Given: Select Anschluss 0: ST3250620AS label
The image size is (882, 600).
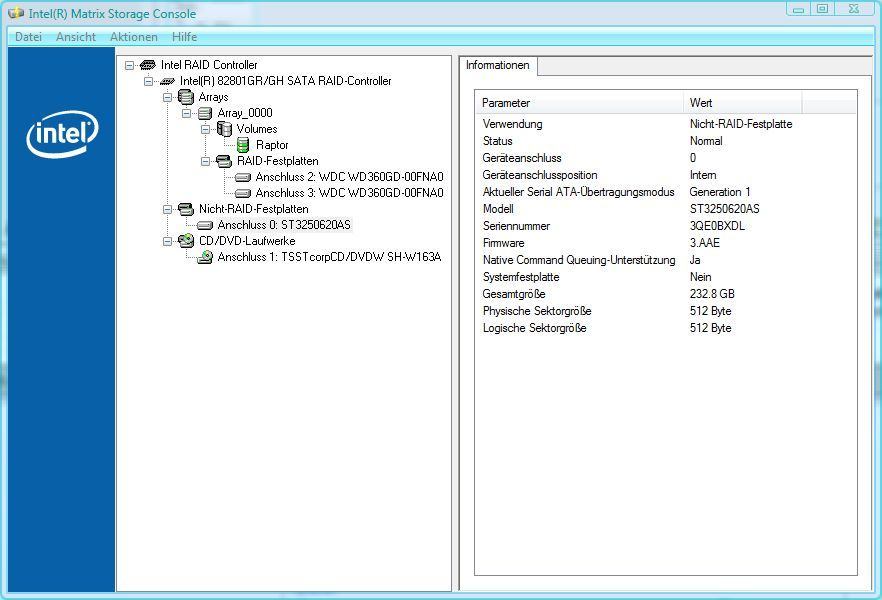Looking at the screenshot, I should coord(284,225).
